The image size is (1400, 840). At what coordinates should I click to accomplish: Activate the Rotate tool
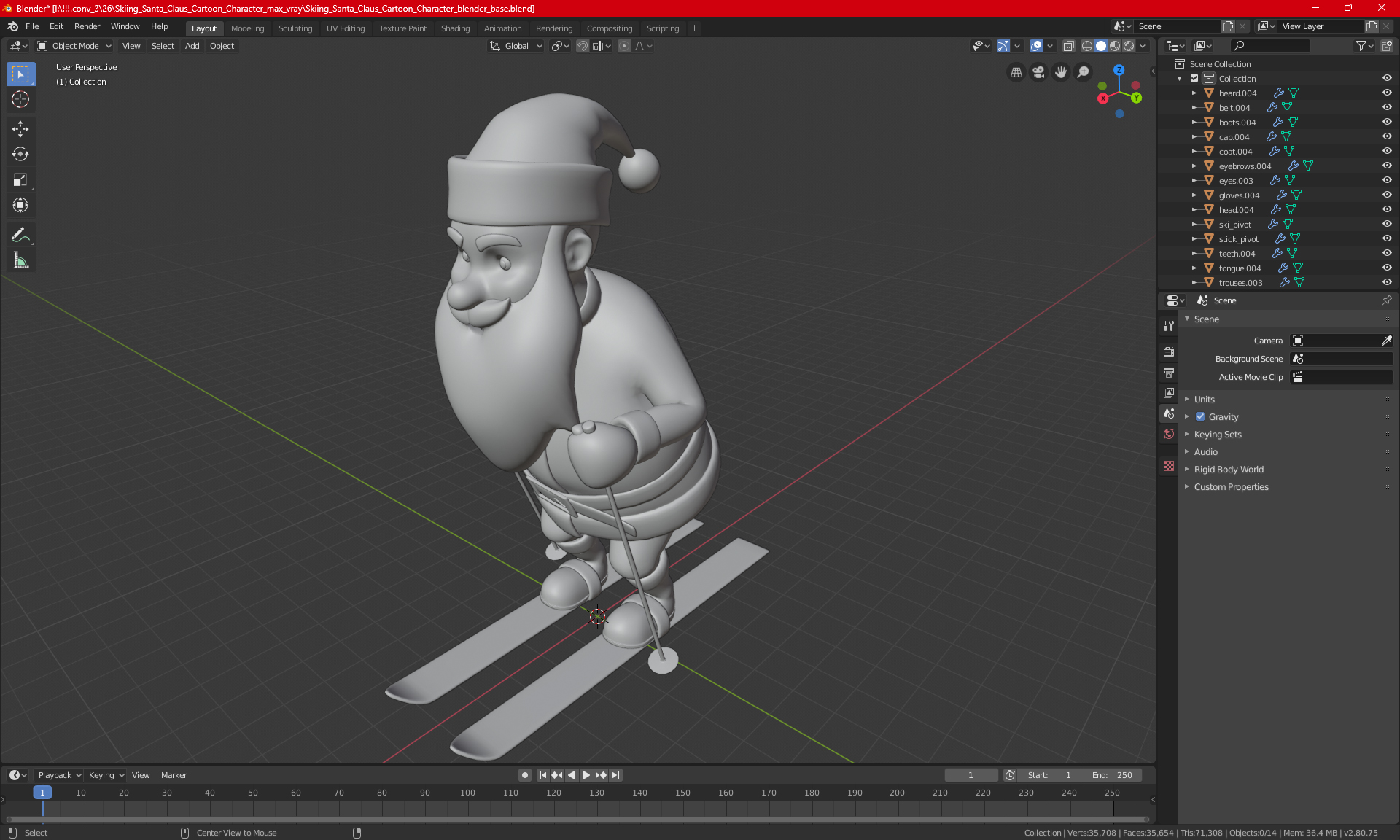click(x=20, y=155)
